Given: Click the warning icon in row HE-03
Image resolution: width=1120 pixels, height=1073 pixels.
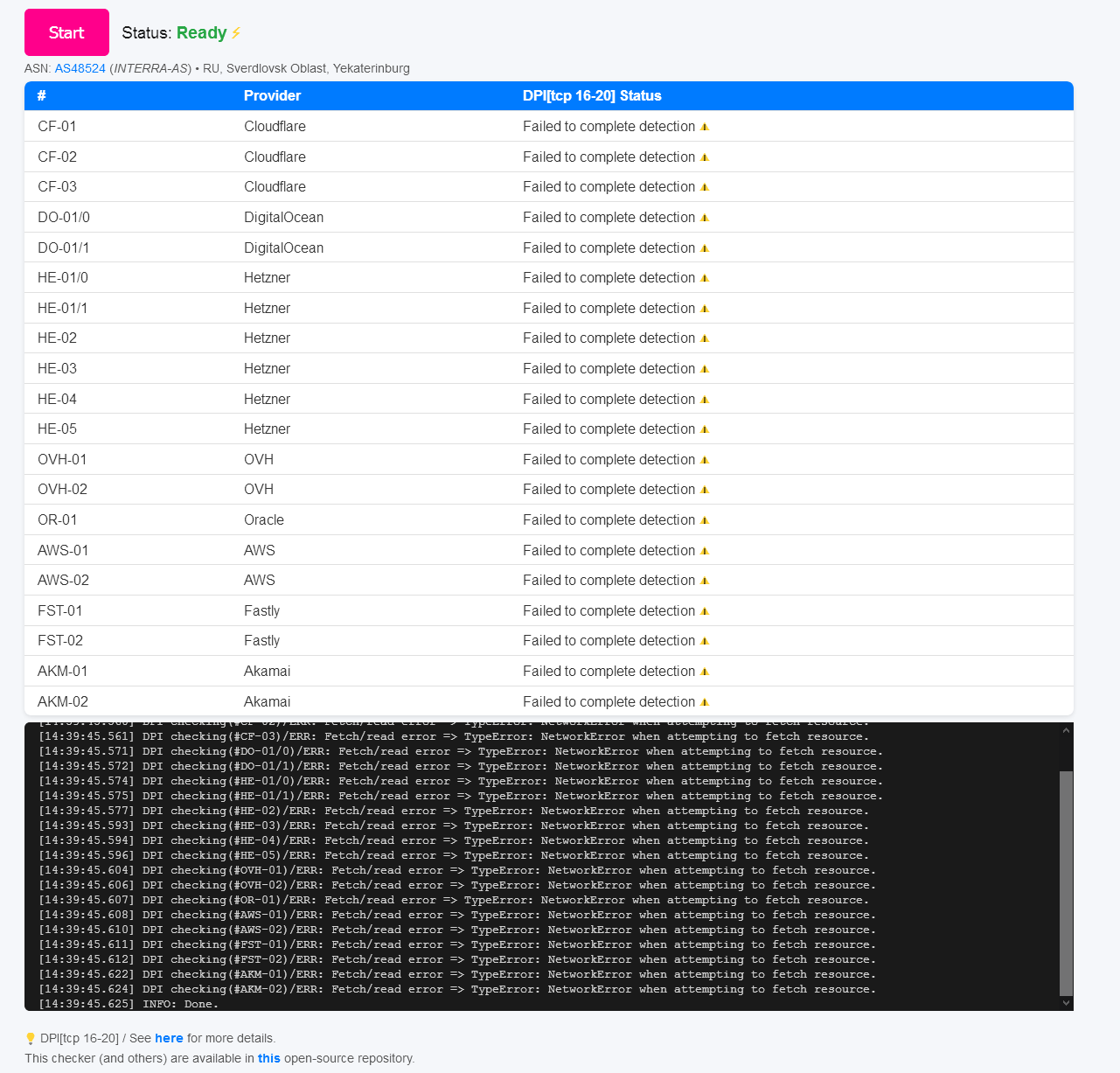Looking at the screenshot, I should (x=705, y=369).
